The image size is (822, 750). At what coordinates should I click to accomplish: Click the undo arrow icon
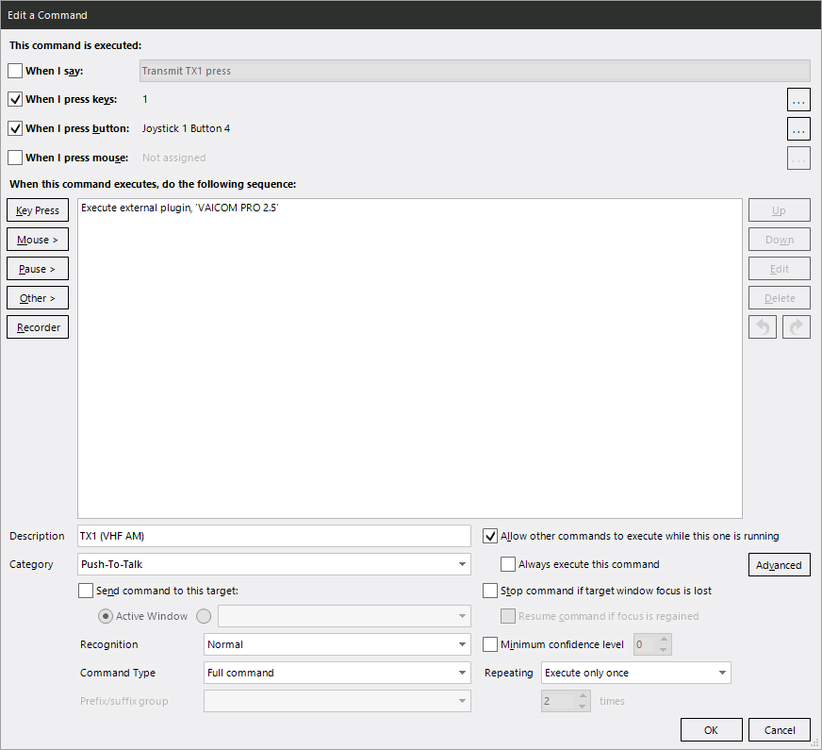point(762,328)
